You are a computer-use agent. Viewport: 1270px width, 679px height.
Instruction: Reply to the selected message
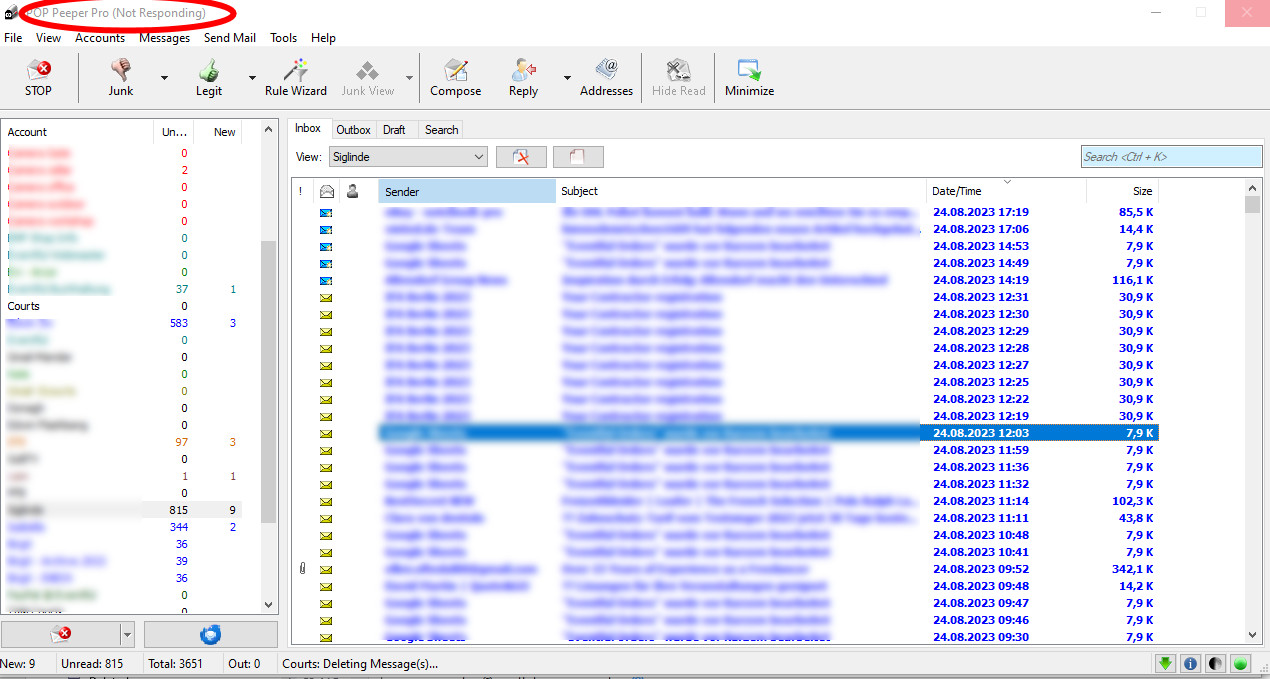point(523,78)
